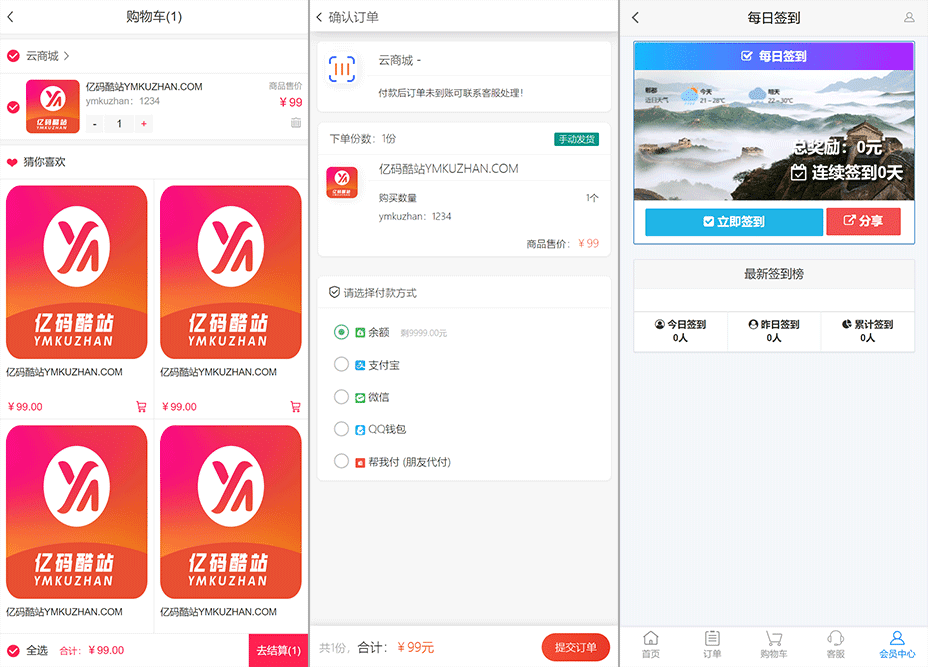Viewport: 928px width, 667px height.
Task: Click the 去结算(1) checkout button
Action: point(278,650)
